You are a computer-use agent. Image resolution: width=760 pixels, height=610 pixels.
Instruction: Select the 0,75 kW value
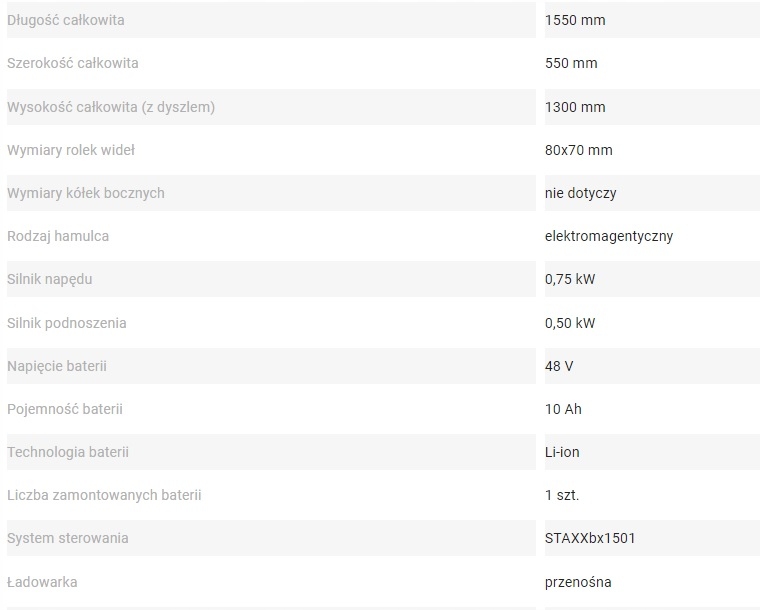570,279
